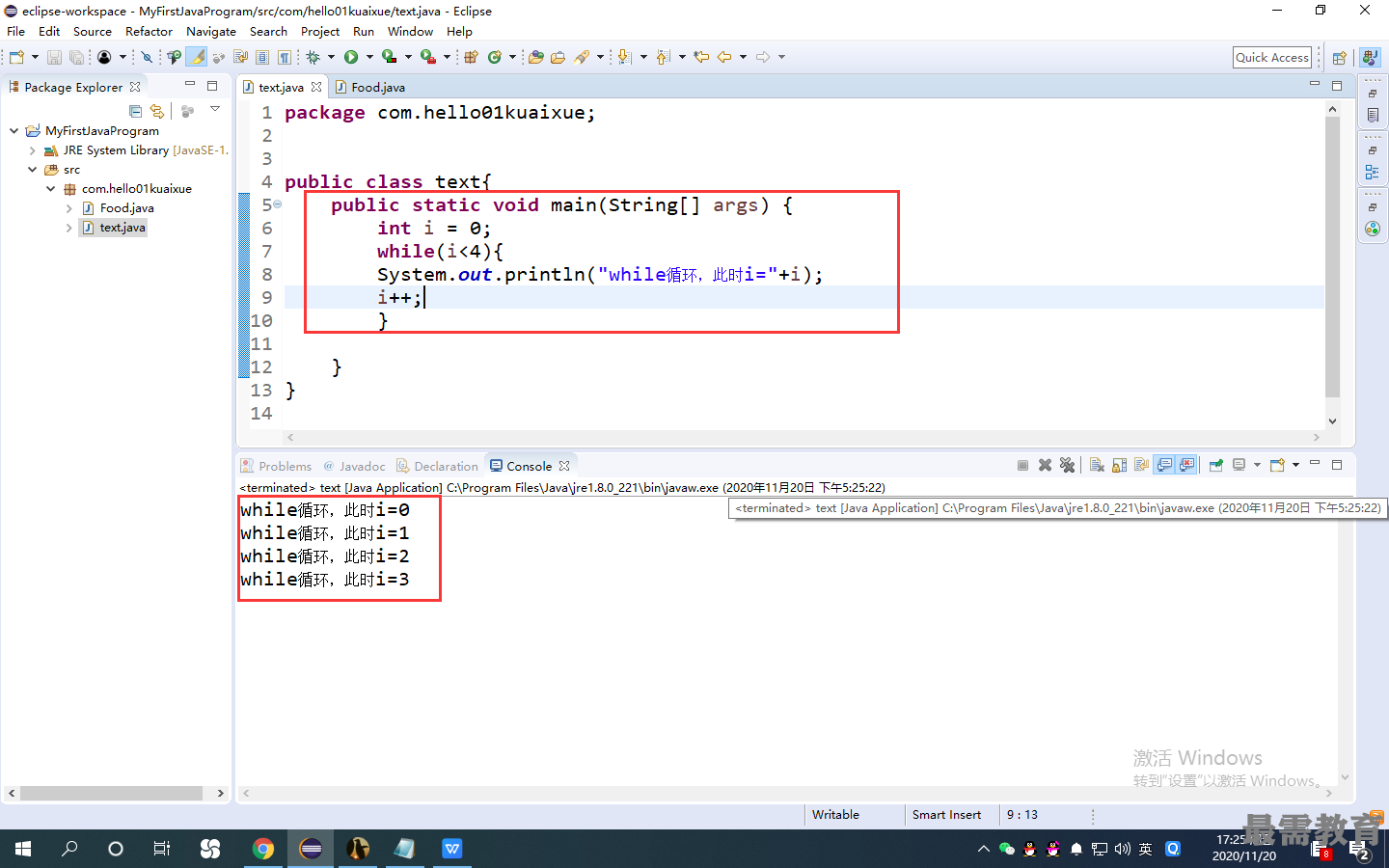Viewport: 1389px width, 868px height.
Task: Open the New wizard dropdown arrow
Action: point(35,57)
